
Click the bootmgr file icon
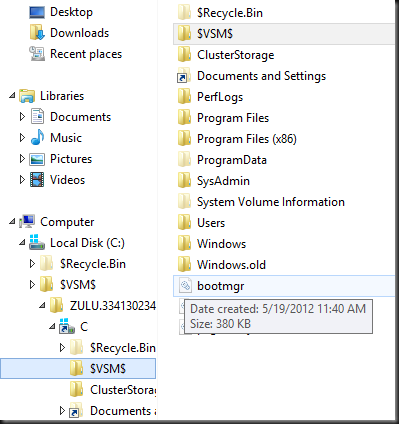pyautogui.click(x=185, y=286)
